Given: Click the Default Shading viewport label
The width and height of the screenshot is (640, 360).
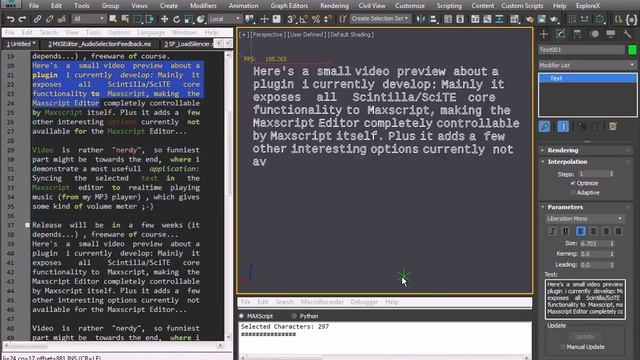Looking at the screenshot, I should (x=351, y=35).
